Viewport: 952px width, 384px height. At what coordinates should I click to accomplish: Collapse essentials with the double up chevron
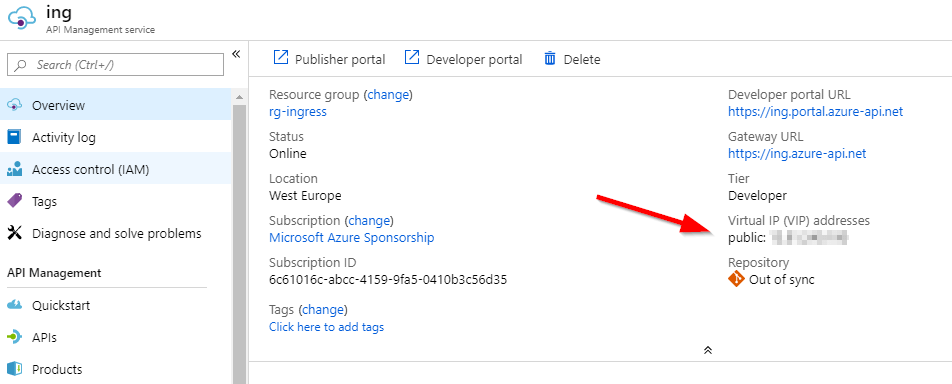coord(707,350)
